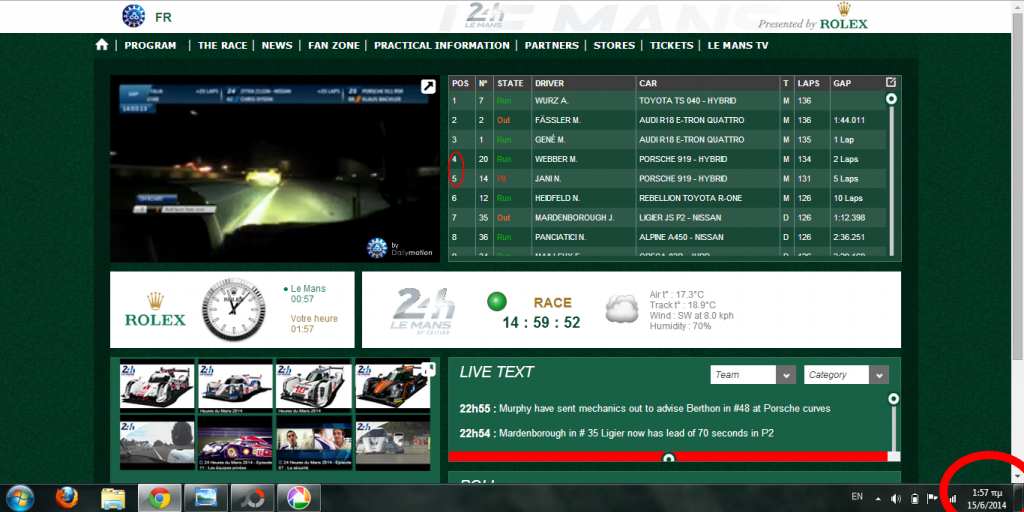Click TOYOTA TS 040 - HYBRID car cell
The image size is (1024, 512).
coord(687,101)
